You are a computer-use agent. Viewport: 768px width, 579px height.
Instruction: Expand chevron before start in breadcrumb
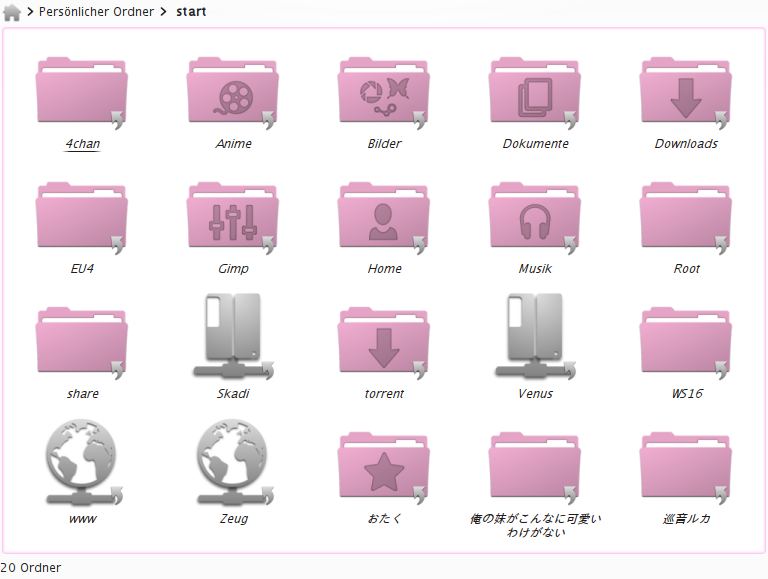(164, 12)
